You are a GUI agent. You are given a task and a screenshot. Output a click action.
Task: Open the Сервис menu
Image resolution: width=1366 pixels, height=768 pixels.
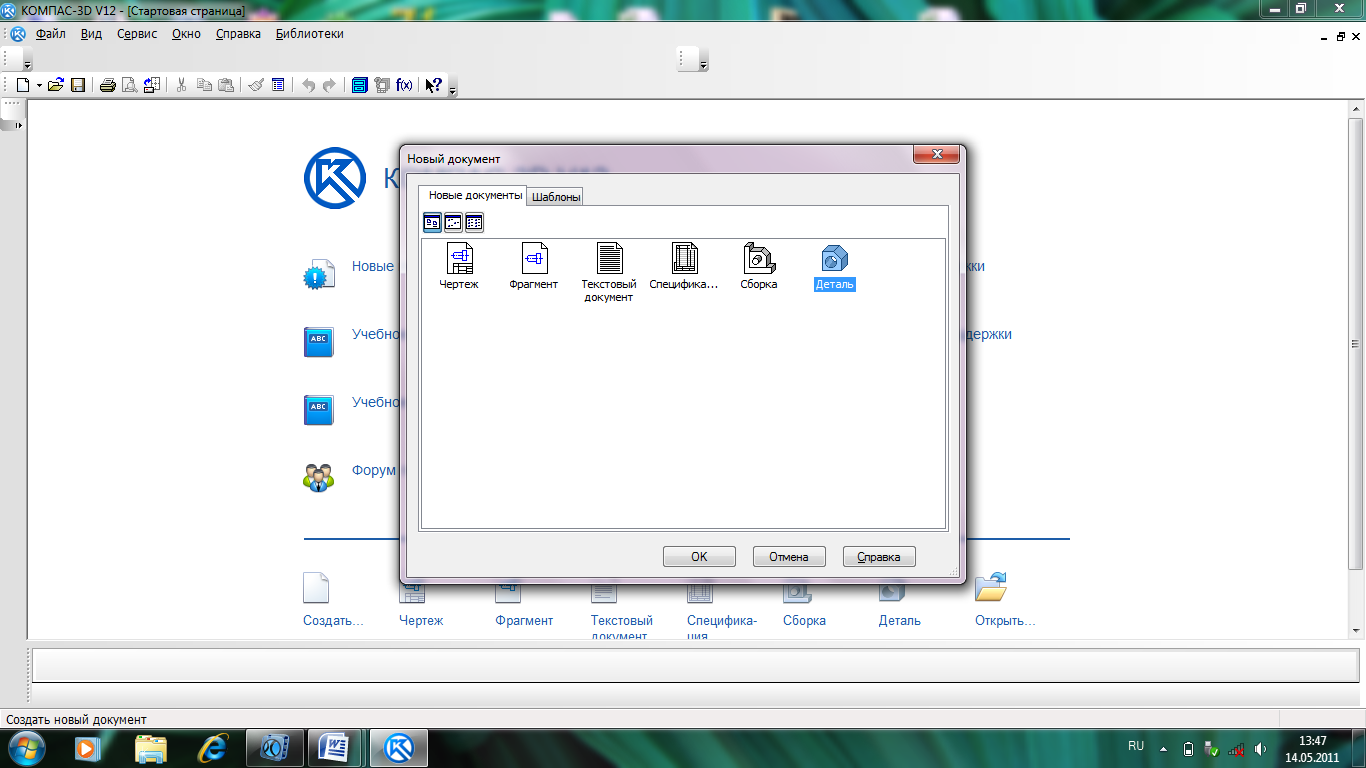pyautogui.click(x=137, y=33)
